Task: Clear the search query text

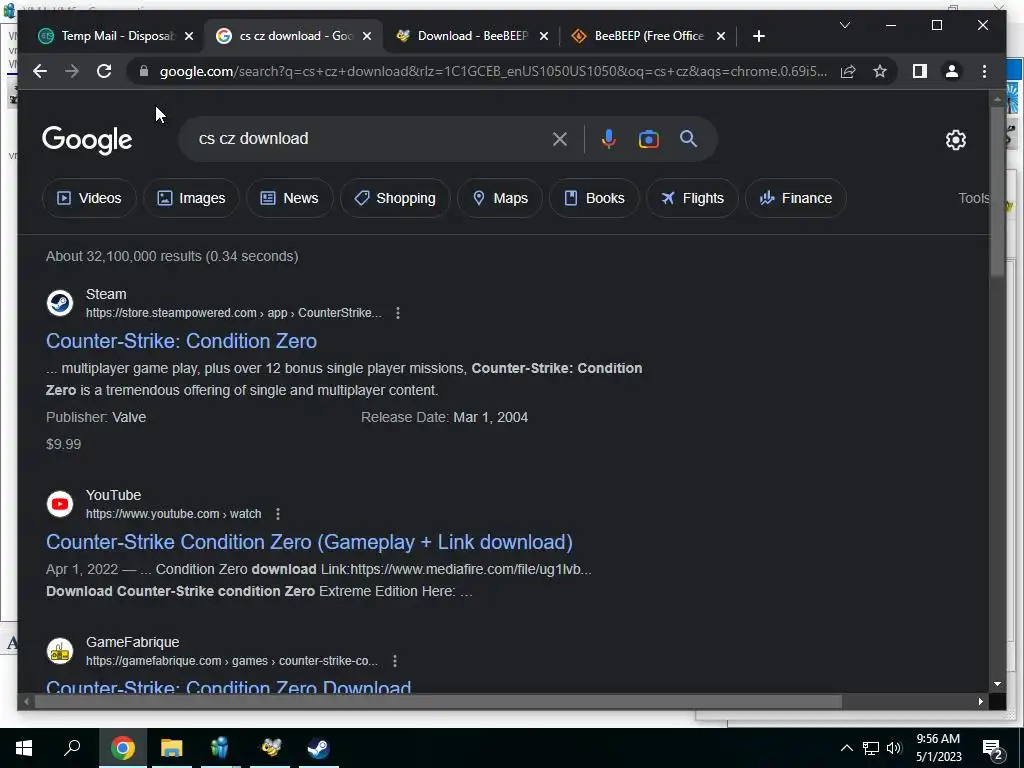Action: [x=560, y=139]
